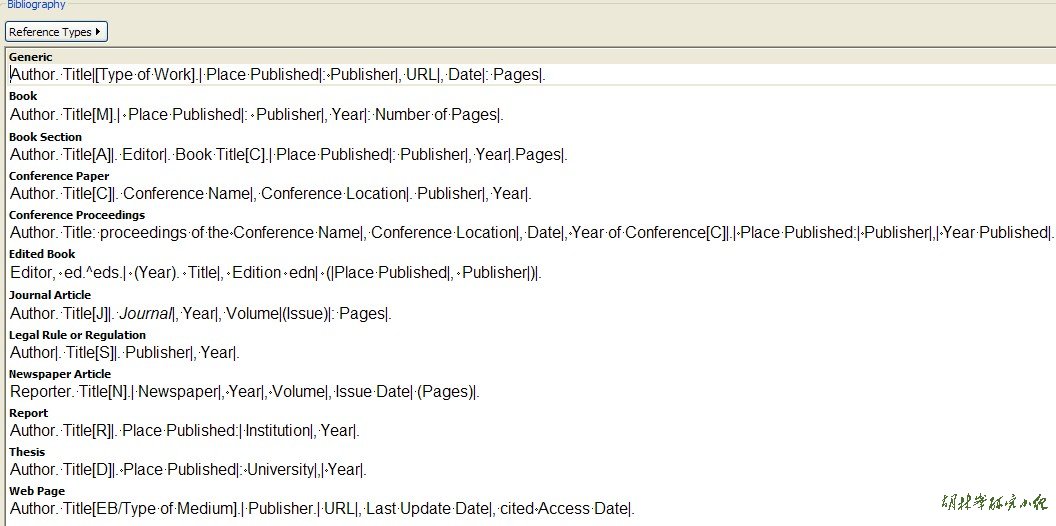Click the Generic reference type heading
This screenshot has width=1056, height=526.
(x=30, y=57)
